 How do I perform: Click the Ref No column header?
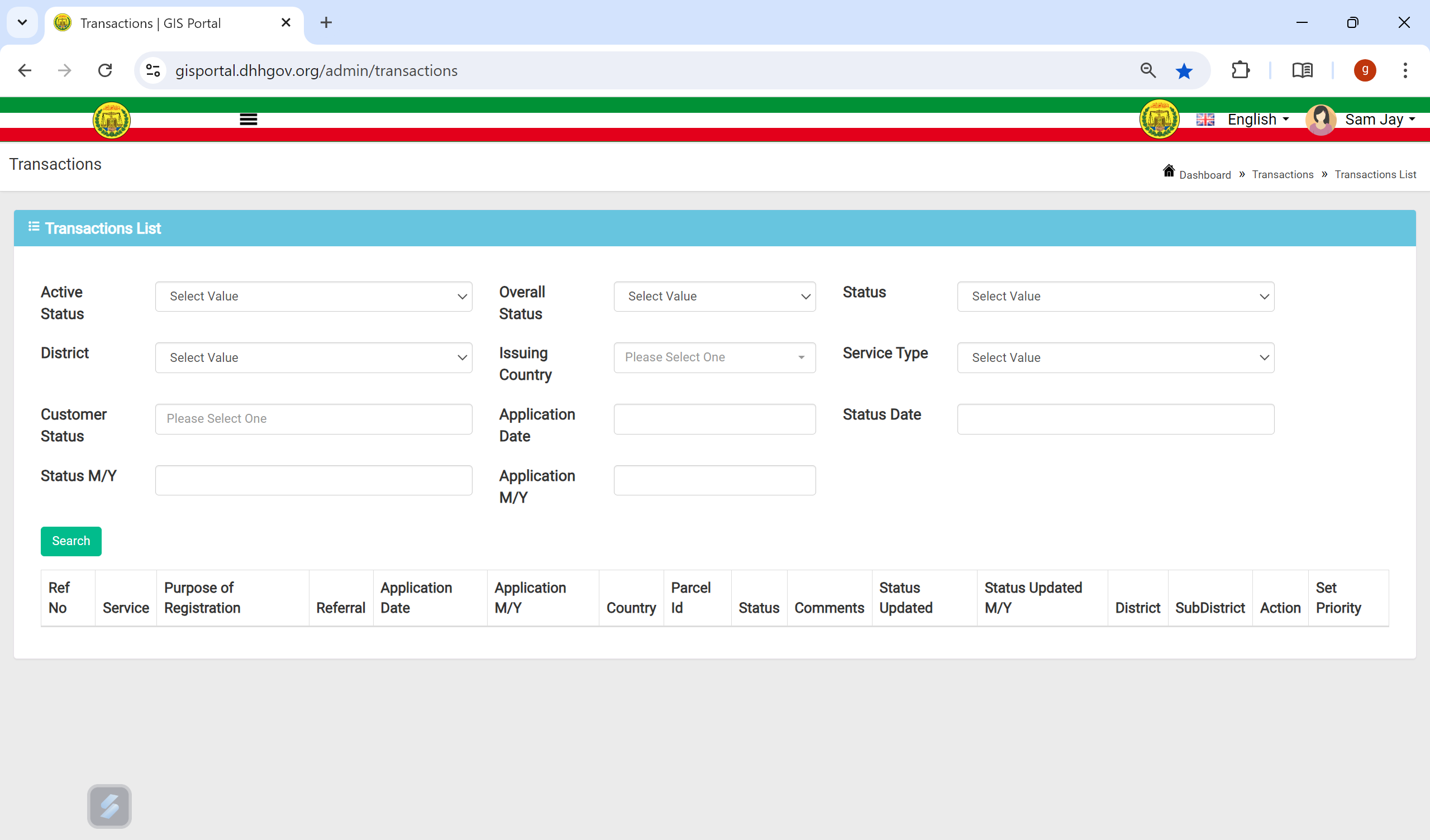click(x=68, y=598)
